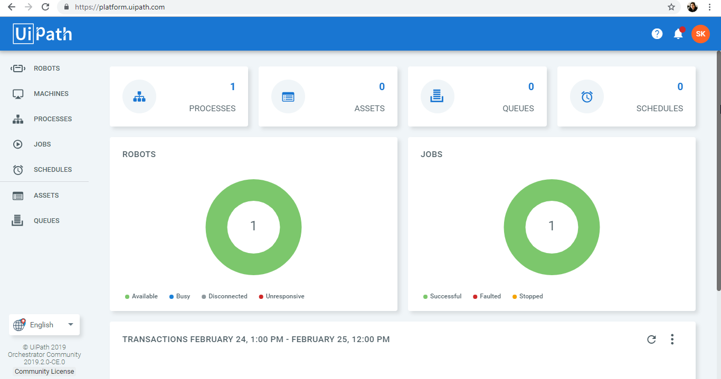The width and height of the screenshot is (721, 379).
Task: Toggle Available legend in Robots chart
Action: point(141,296)
